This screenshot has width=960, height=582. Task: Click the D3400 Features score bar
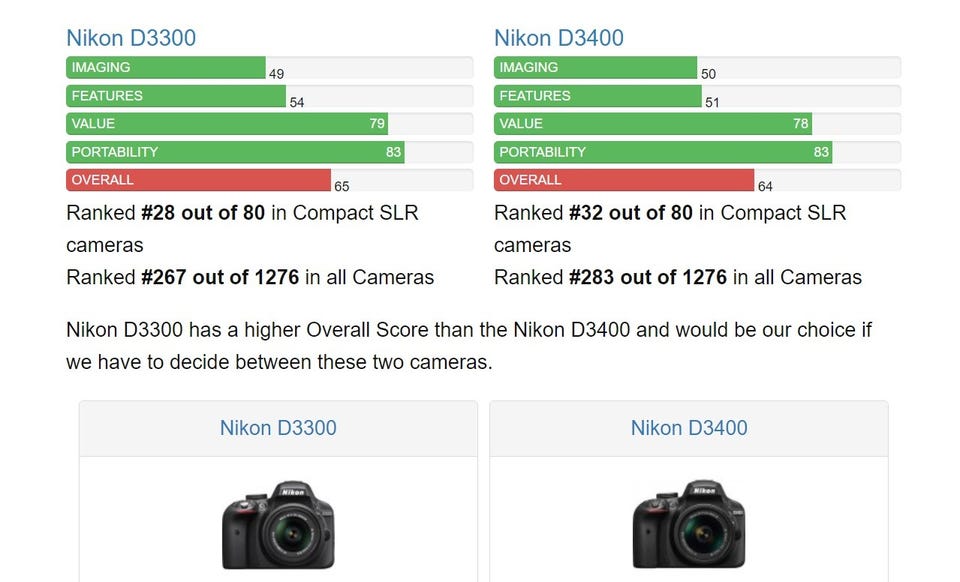598,95
